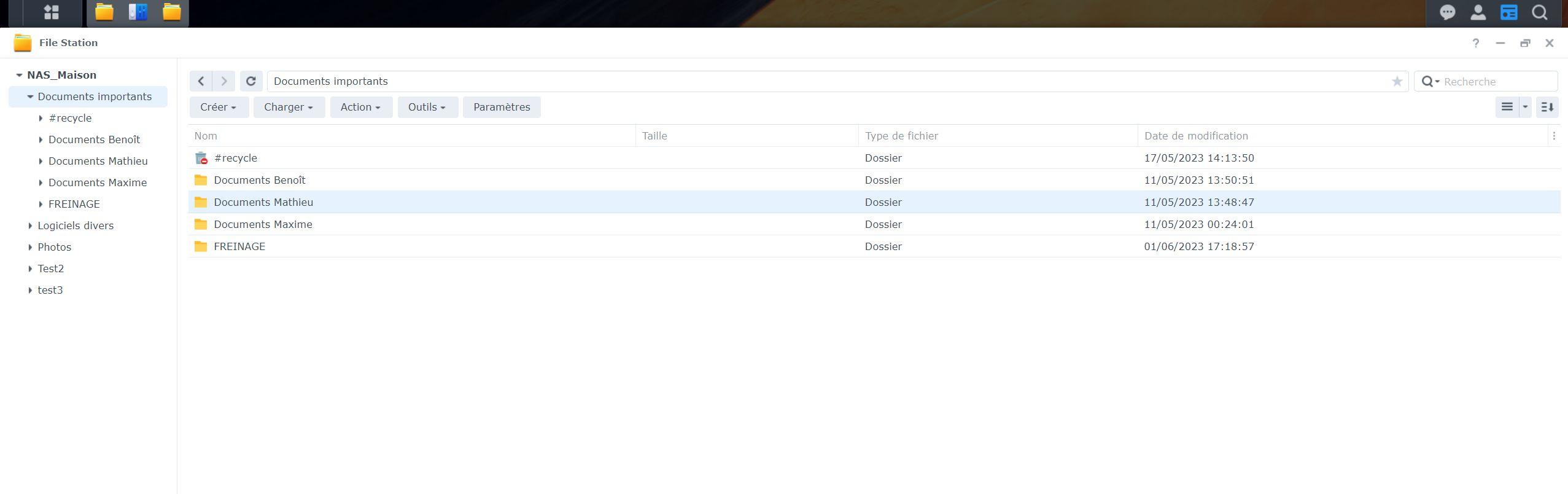The height and width of the screenshot is (494, 1568).
Task: Select the Photos folder label in the sidebar
Action: tap(55, 247)
